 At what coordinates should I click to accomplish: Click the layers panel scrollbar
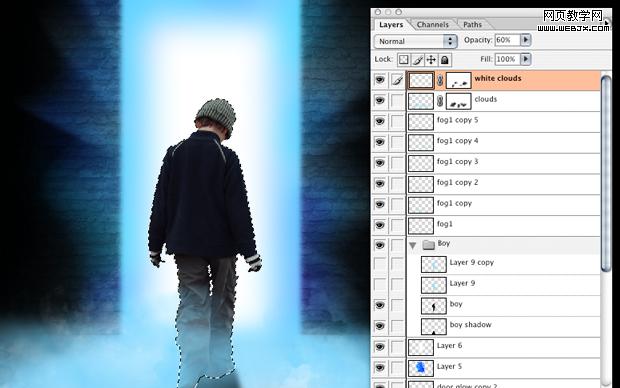click(x=606, y=174)
